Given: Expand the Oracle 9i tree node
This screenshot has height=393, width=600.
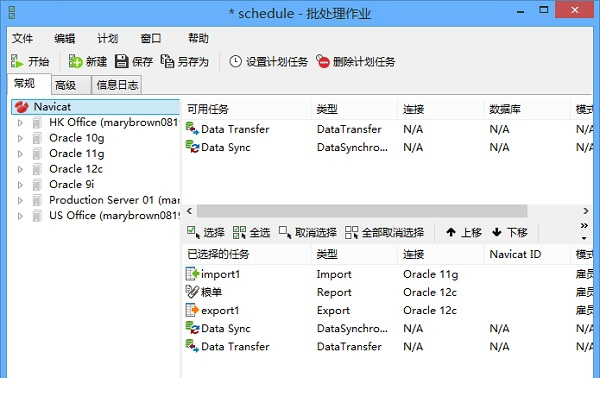Looking at the screenshot, I should point(20,185).
